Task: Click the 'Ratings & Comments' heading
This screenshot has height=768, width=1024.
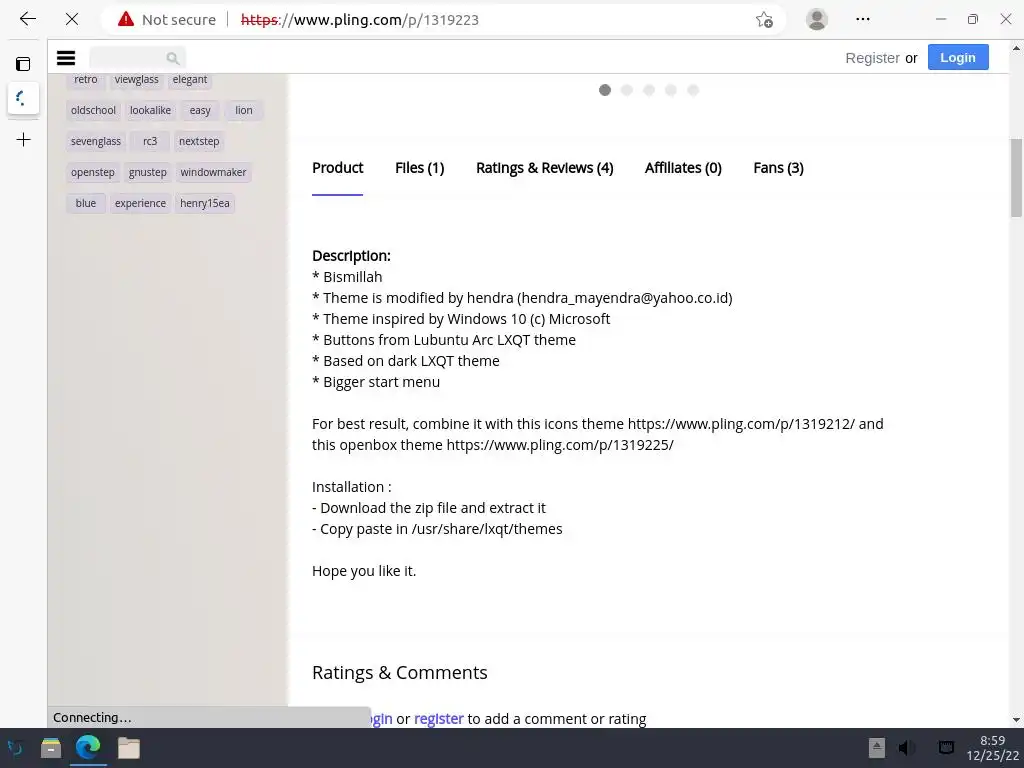Action: [400, 673]
